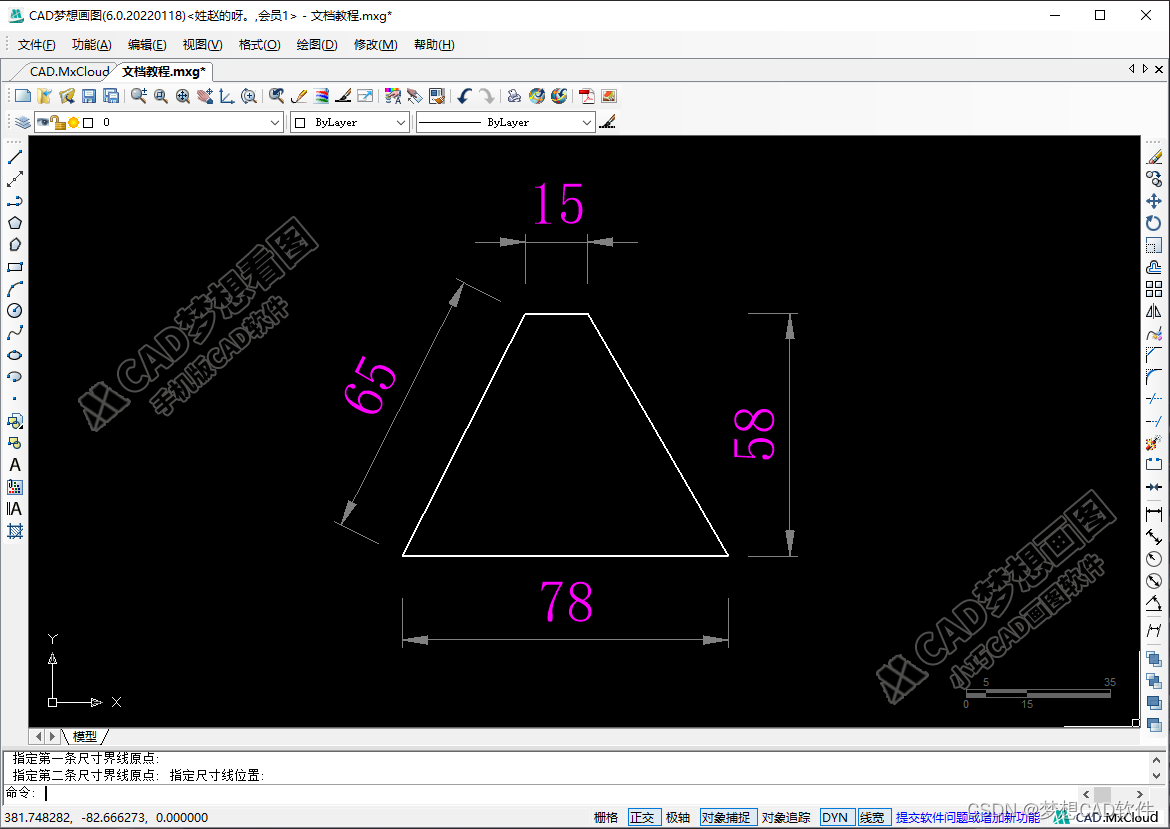Switch to the CAD.MxCloud tab
This screenshot has height=829, width=1170.
click(x=69, y=72)
